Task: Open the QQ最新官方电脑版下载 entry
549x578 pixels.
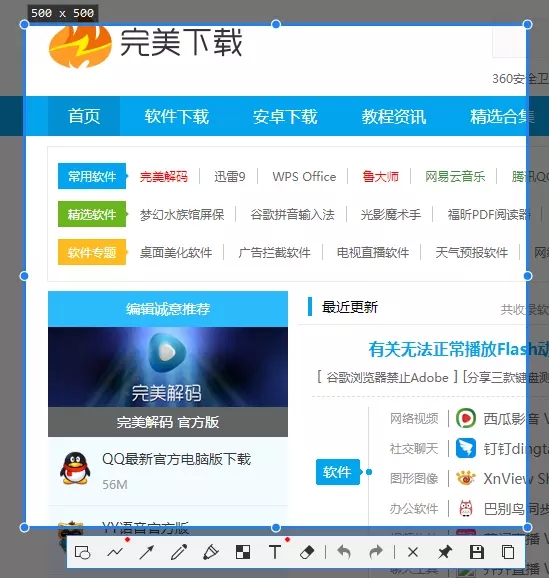Action: coord(176,459)
